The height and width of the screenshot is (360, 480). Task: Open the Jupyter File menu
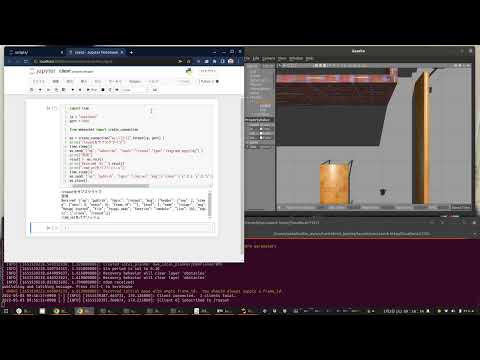click(39, 81)
